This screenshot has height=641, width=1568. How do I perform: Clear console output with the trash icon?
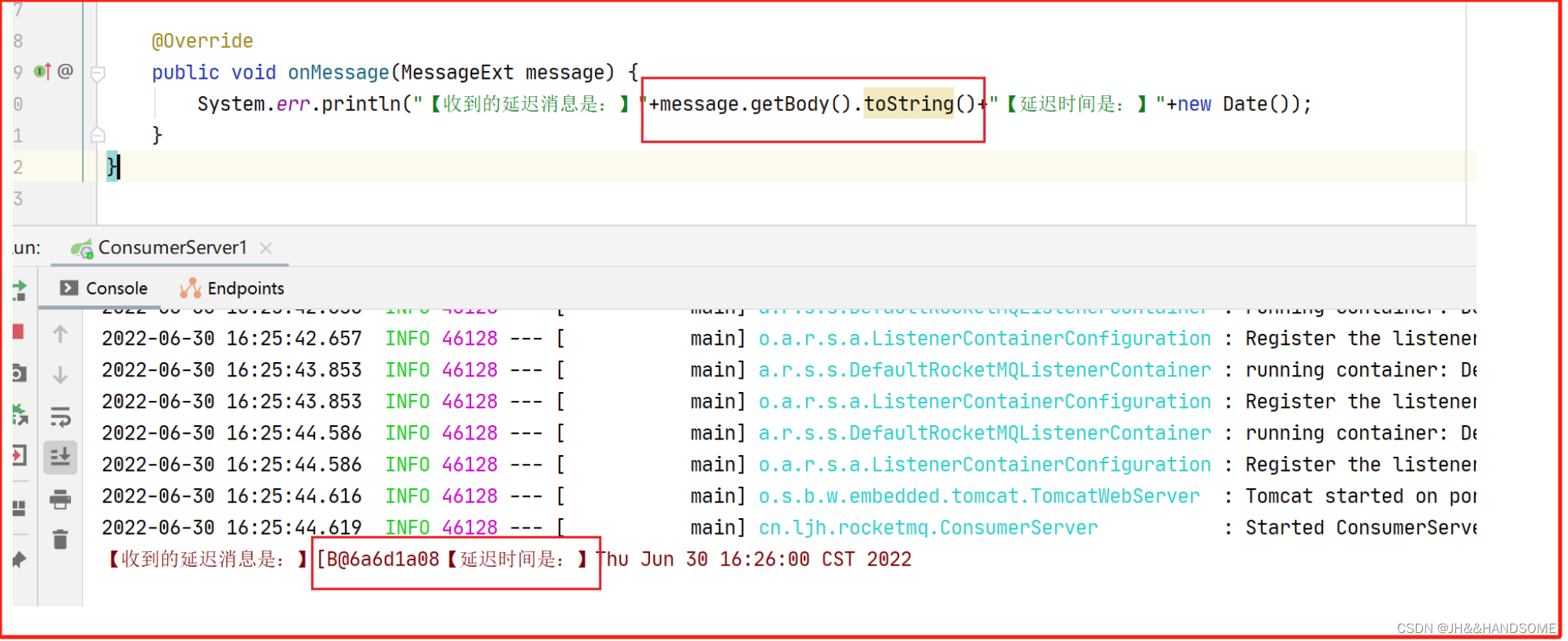tap(61, 539)
